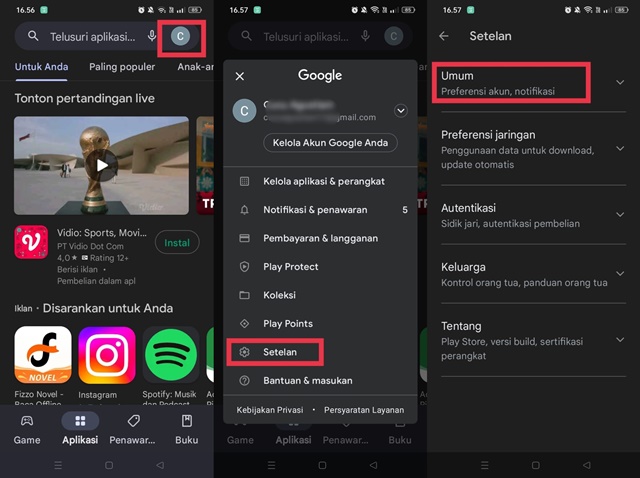Tap Penawaran in first screen bottom navigation
This screenshot has height=478, width=640.
click(132, 429)
